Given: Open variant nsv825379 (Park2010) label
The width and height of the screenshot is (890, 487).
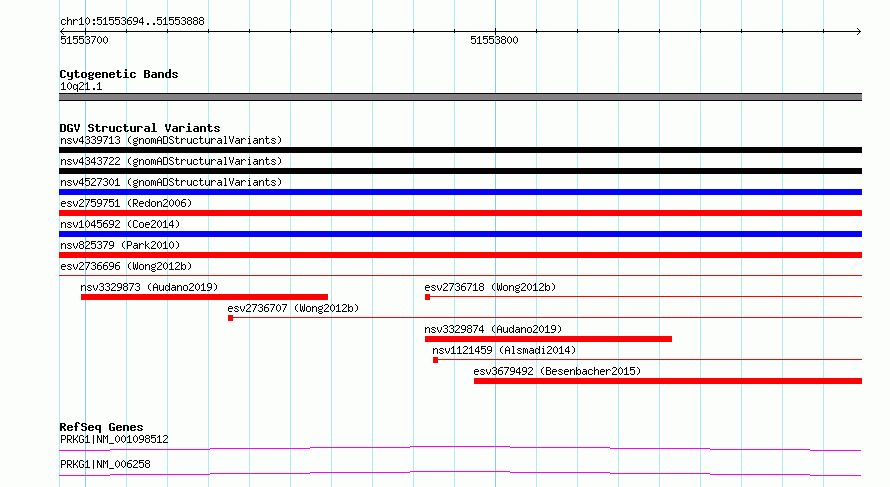Looking at the screenshot, I should tap(120, 245).
